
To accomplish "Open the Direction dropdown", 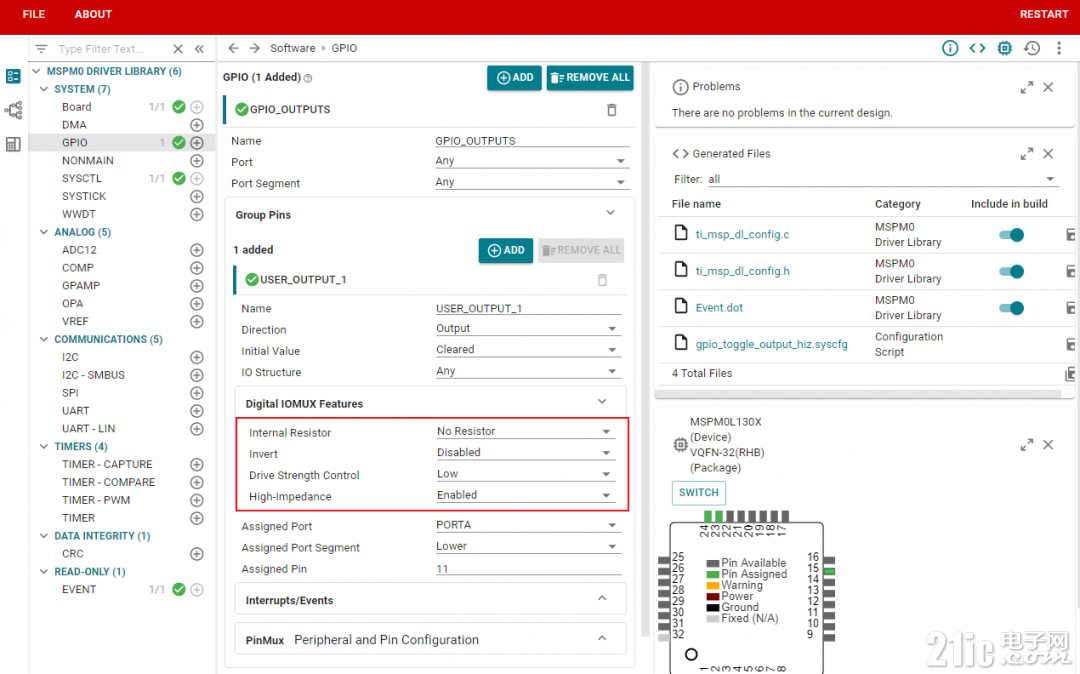I will tap(528, 328).
